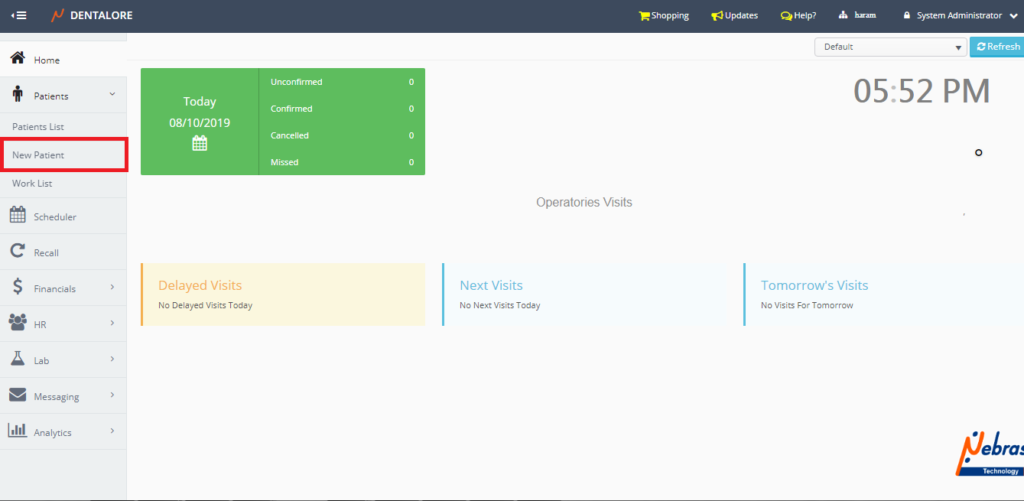1024x501 pixels.
Task: Open the Scheduler calendar icon
Action: click(x=17, y=216)
